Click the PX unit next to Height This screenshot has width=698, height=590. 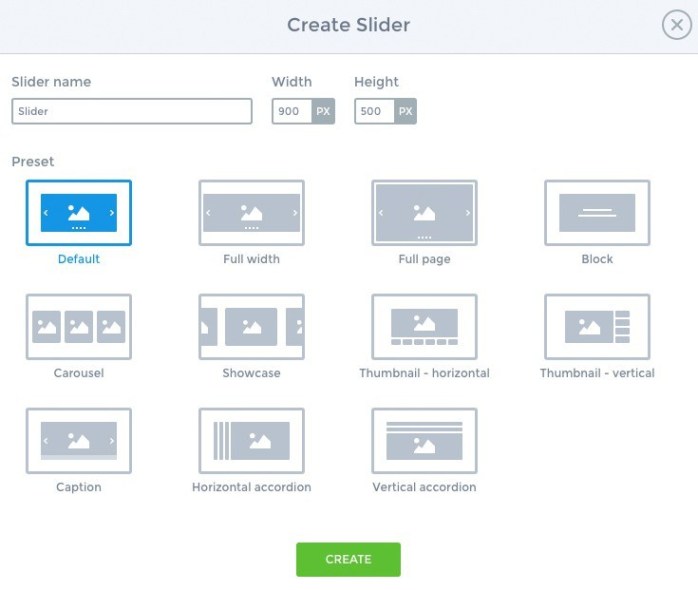coord(406,111)
